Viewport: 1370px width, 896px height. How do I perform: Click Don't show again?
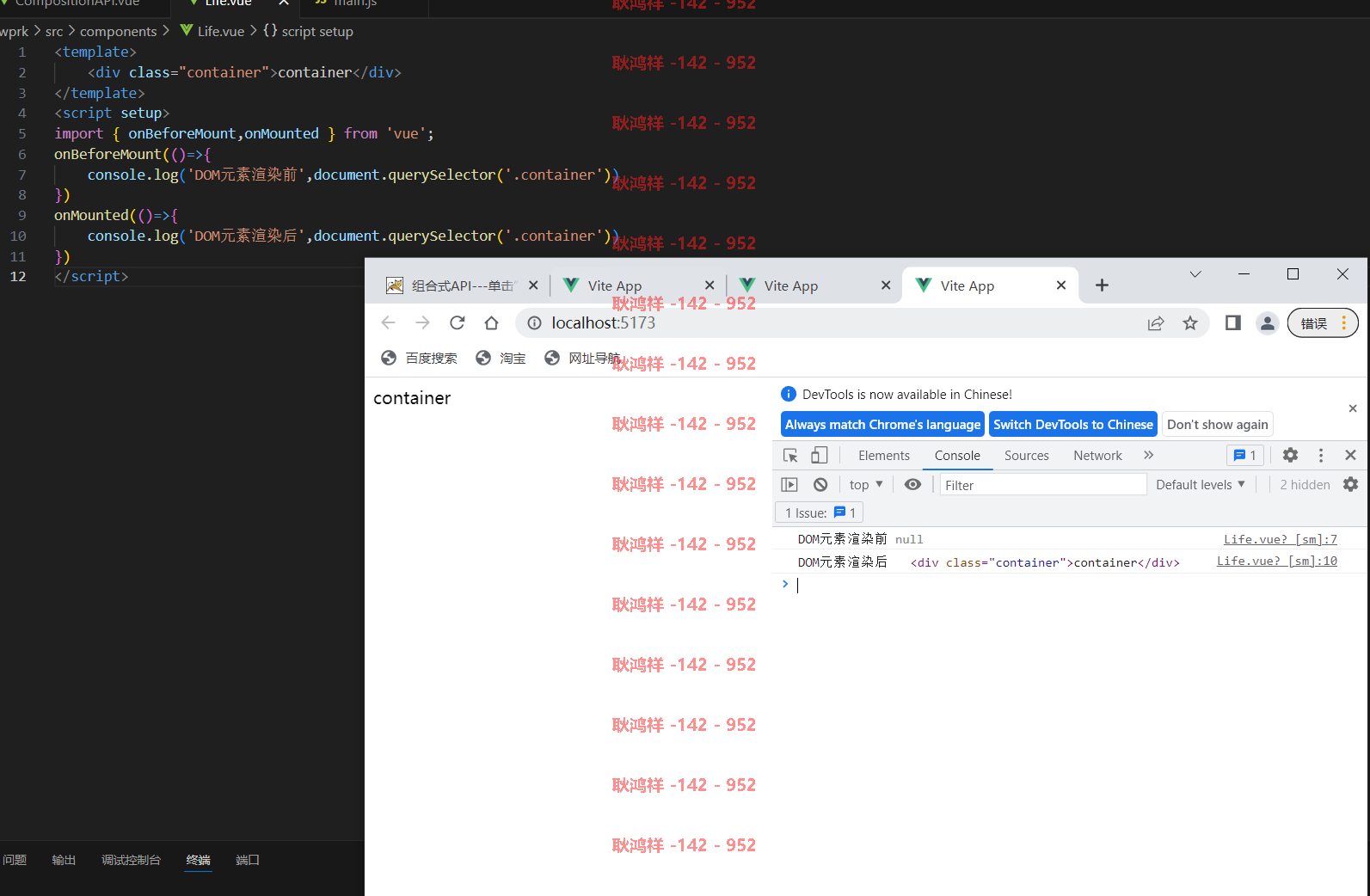point(1217,425)
